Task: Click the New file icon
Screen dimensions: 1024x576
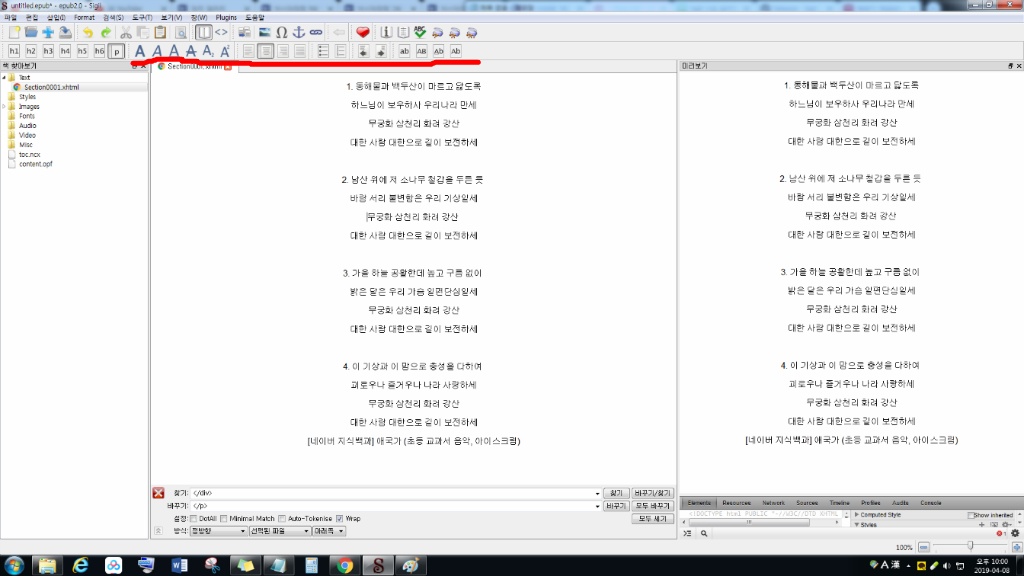Action: [x=14, y=32]
